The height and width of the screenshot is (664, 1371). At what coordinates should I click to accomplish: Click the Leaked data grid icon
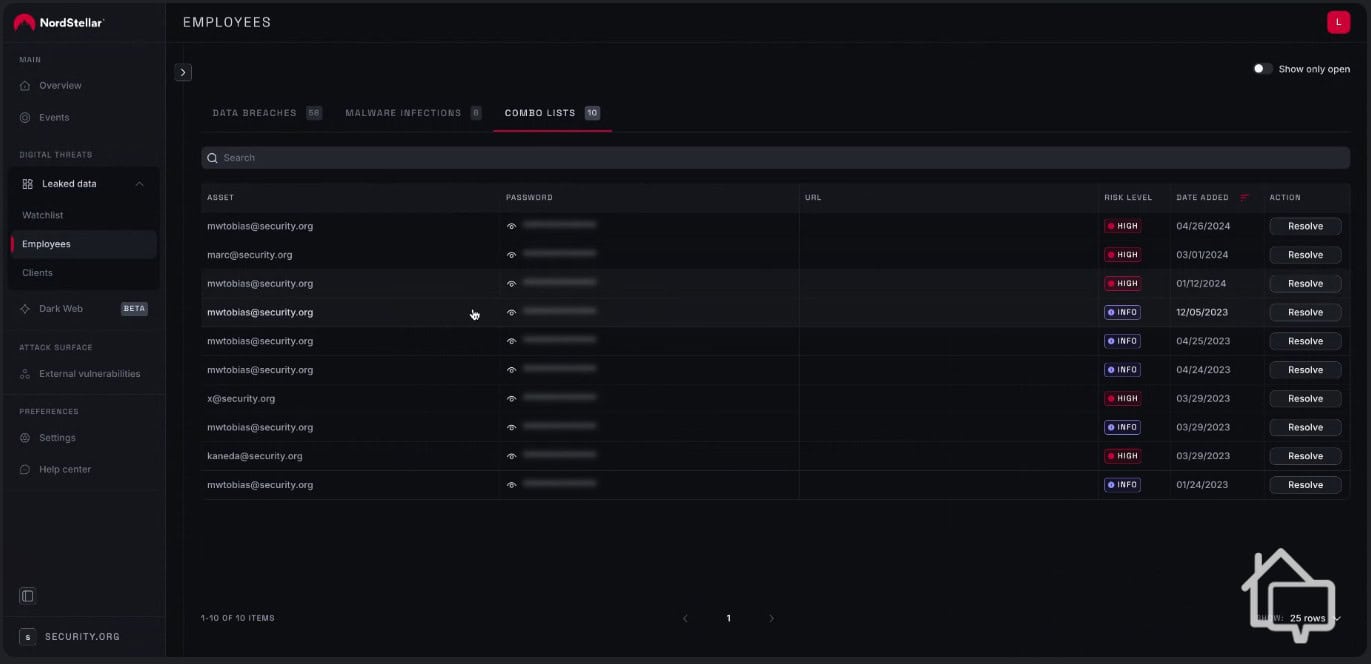28,184
